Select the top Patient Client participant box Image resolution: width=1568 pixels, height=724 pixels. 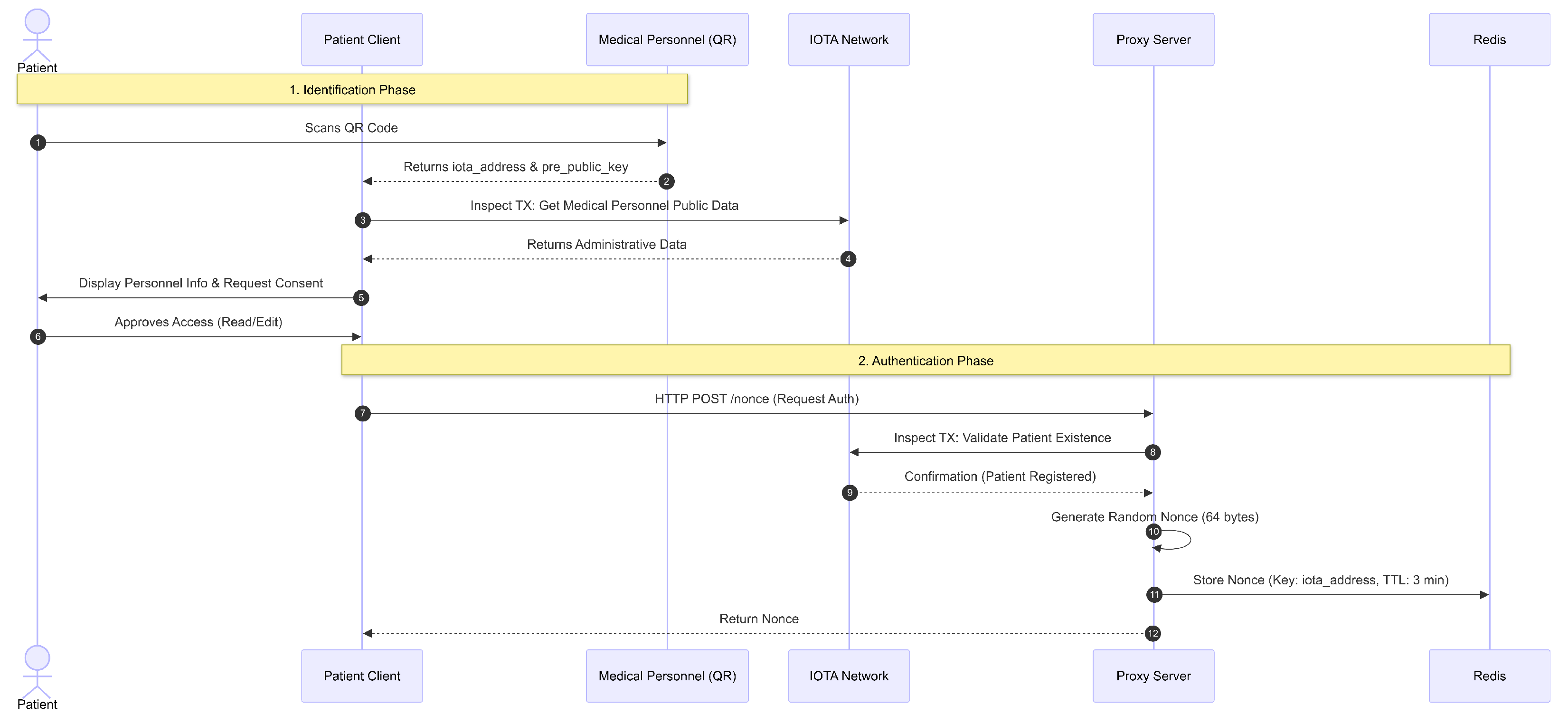click(361, 39)
